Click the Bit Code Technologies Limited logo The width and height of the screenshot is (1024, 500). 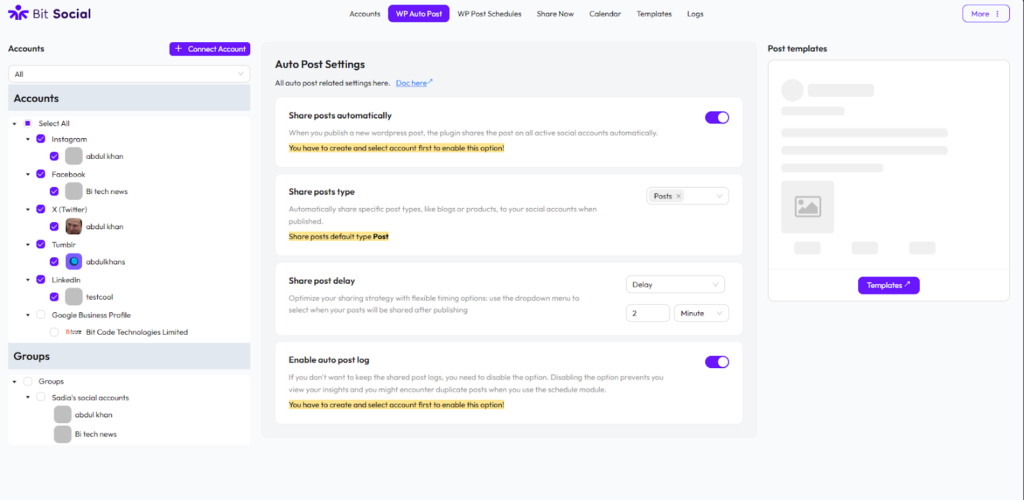pyautogui.click(x=73, y=332)
